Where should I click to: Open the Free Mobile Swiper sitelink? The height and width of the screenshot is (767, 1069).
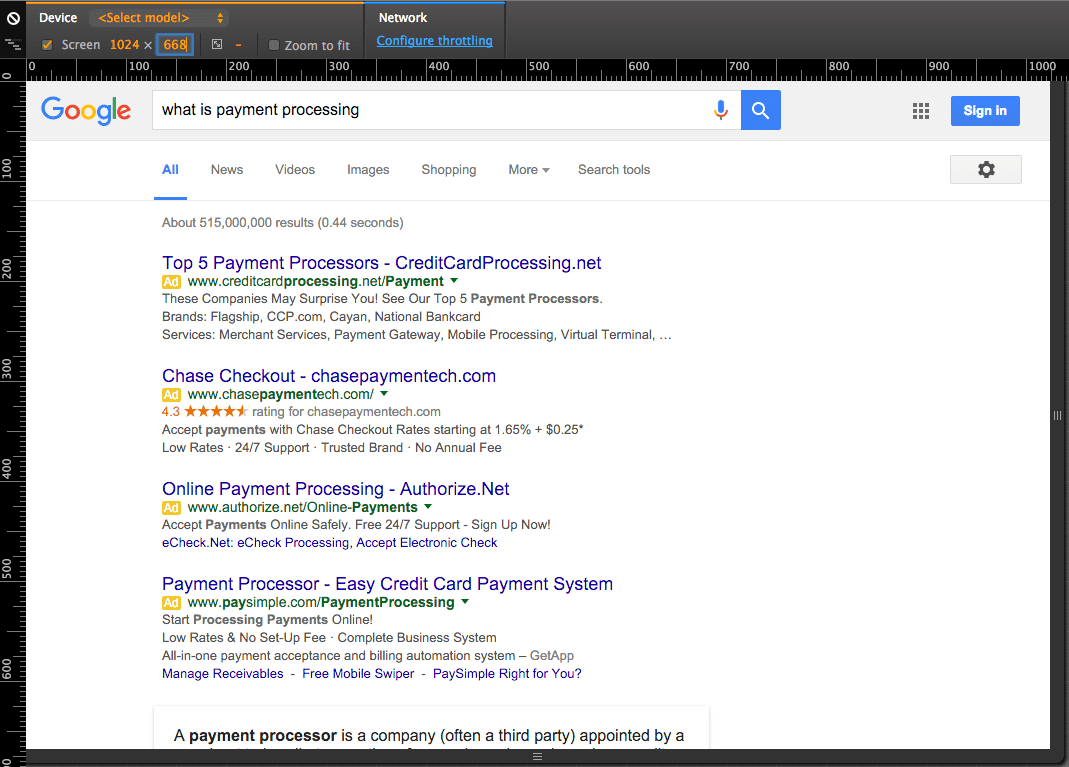[x=358, y=674]
